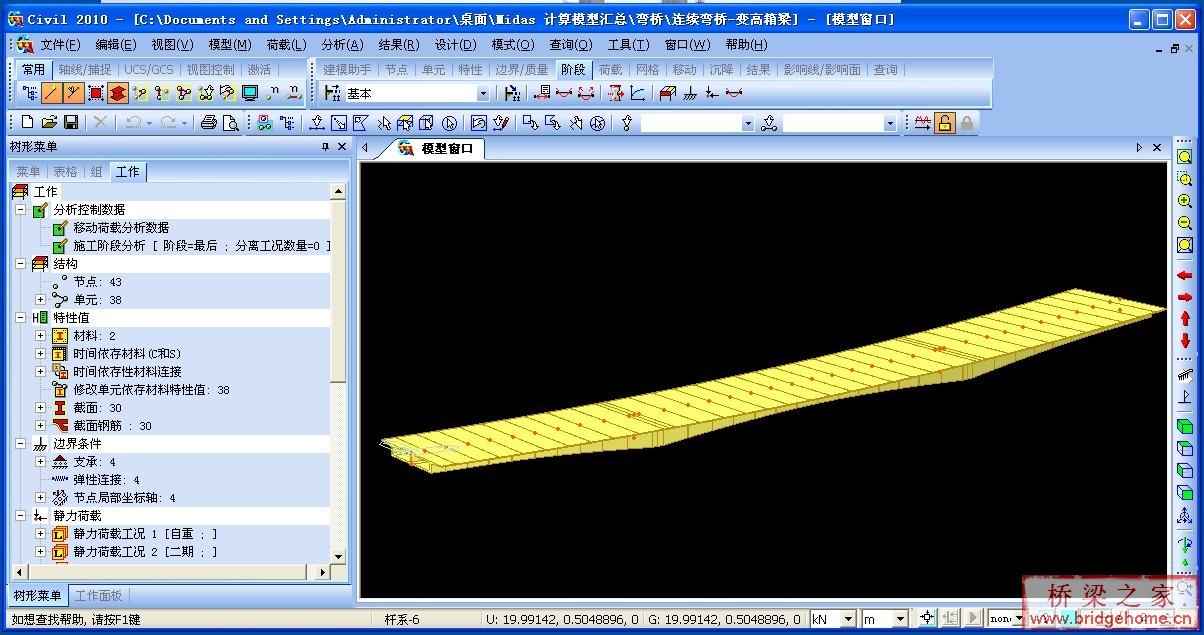Pan the view up with the red up arrow
Image resolution: width=1204 pixels, height=635 pixels.
(1185, 319)
